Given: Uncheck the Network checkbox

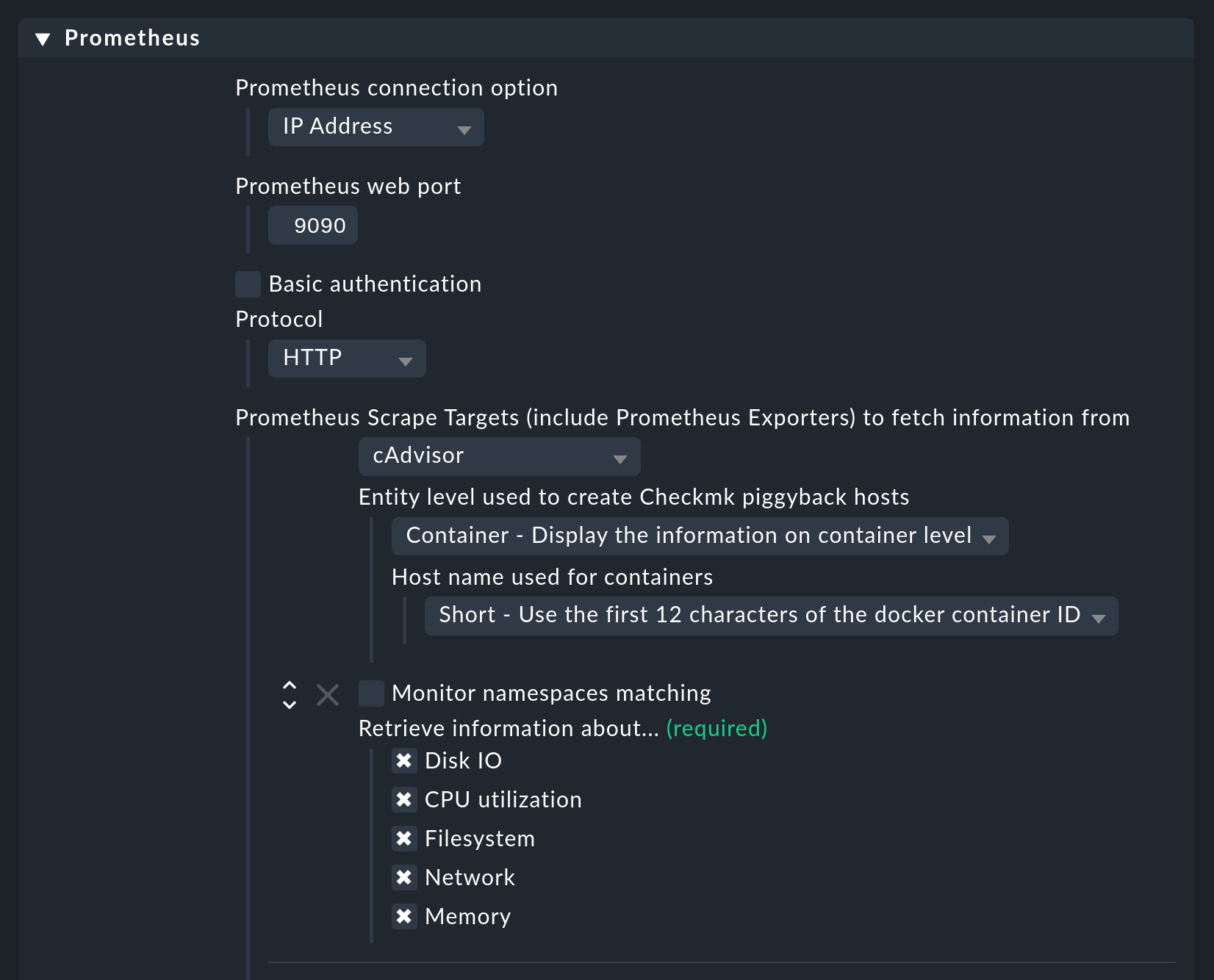Looking at the screenshot, I should tap(404, 878).
